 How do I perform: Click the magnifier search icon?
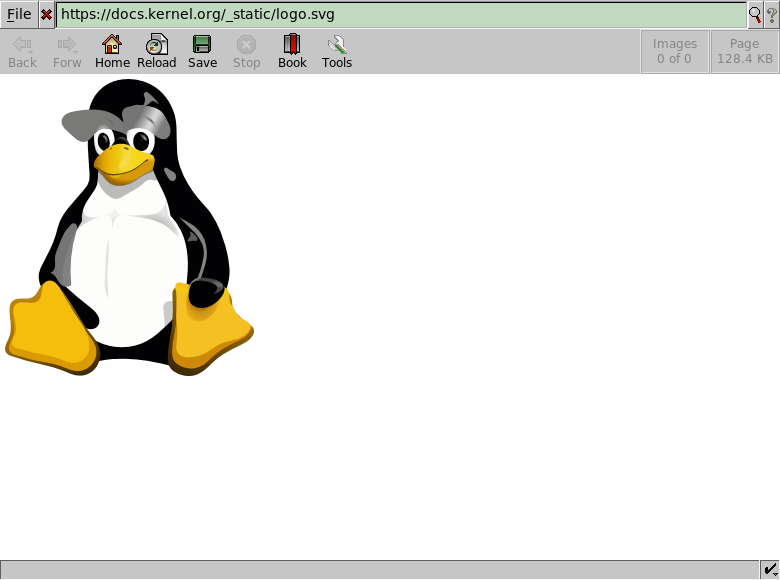(755, 15)
